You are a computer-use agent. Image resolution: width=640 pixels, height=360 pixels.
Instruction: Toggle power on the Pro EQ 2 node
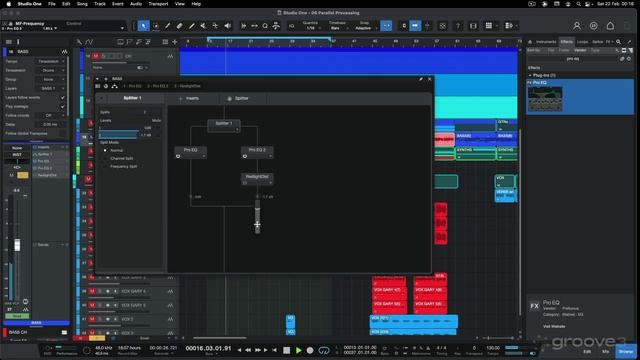245,156
